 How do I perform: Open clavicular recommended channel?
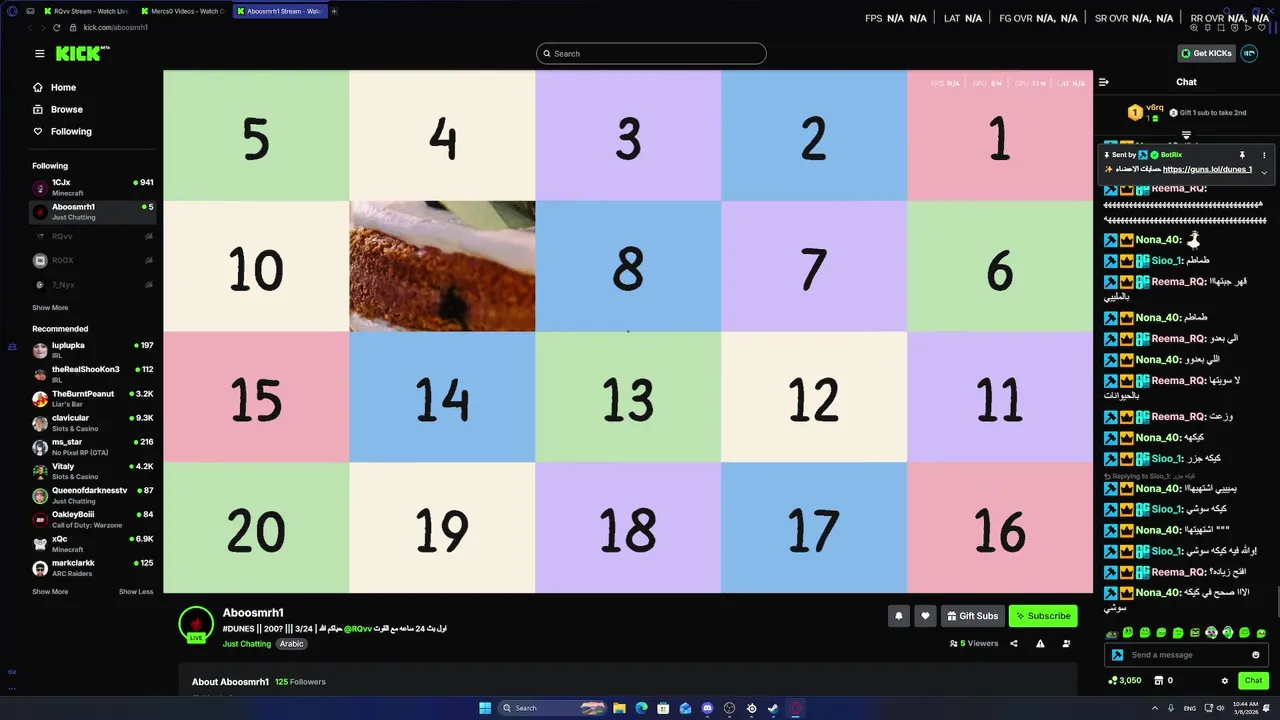click(x=92, y=423)
